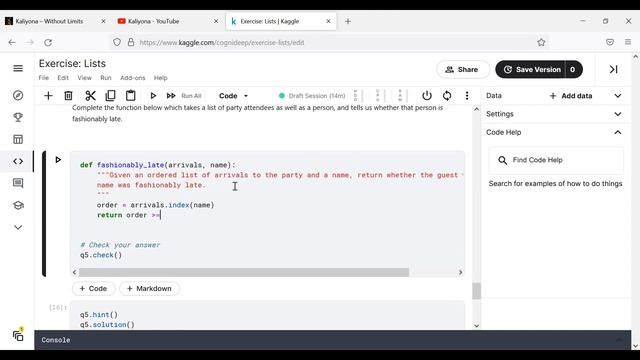Image resolution: width=640 pixels, height=360 pixels.
Task: Cut the cell with scissors icon
Action: pyautogui.click(x=90, y=96)
